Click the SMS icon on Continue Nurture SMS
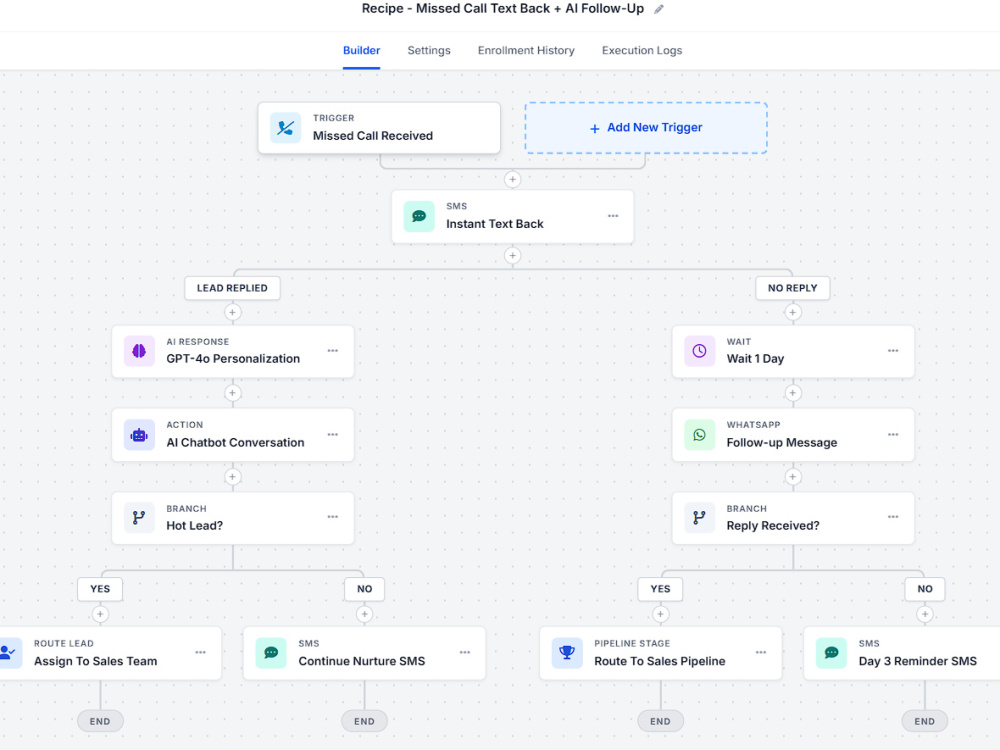 [x=271, y=653]
